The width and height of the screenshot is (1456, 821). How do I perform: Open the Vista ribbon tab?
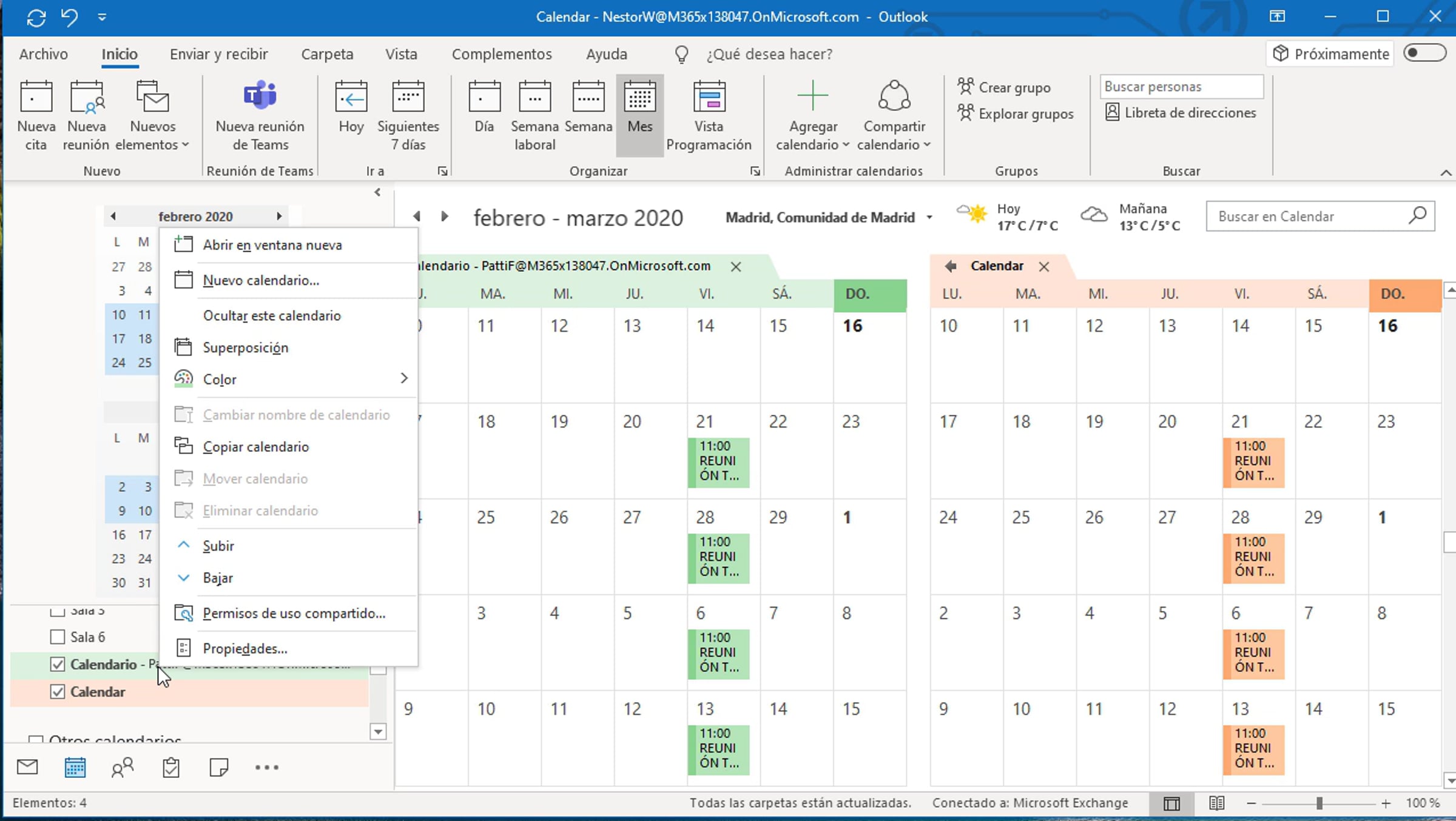401,54
